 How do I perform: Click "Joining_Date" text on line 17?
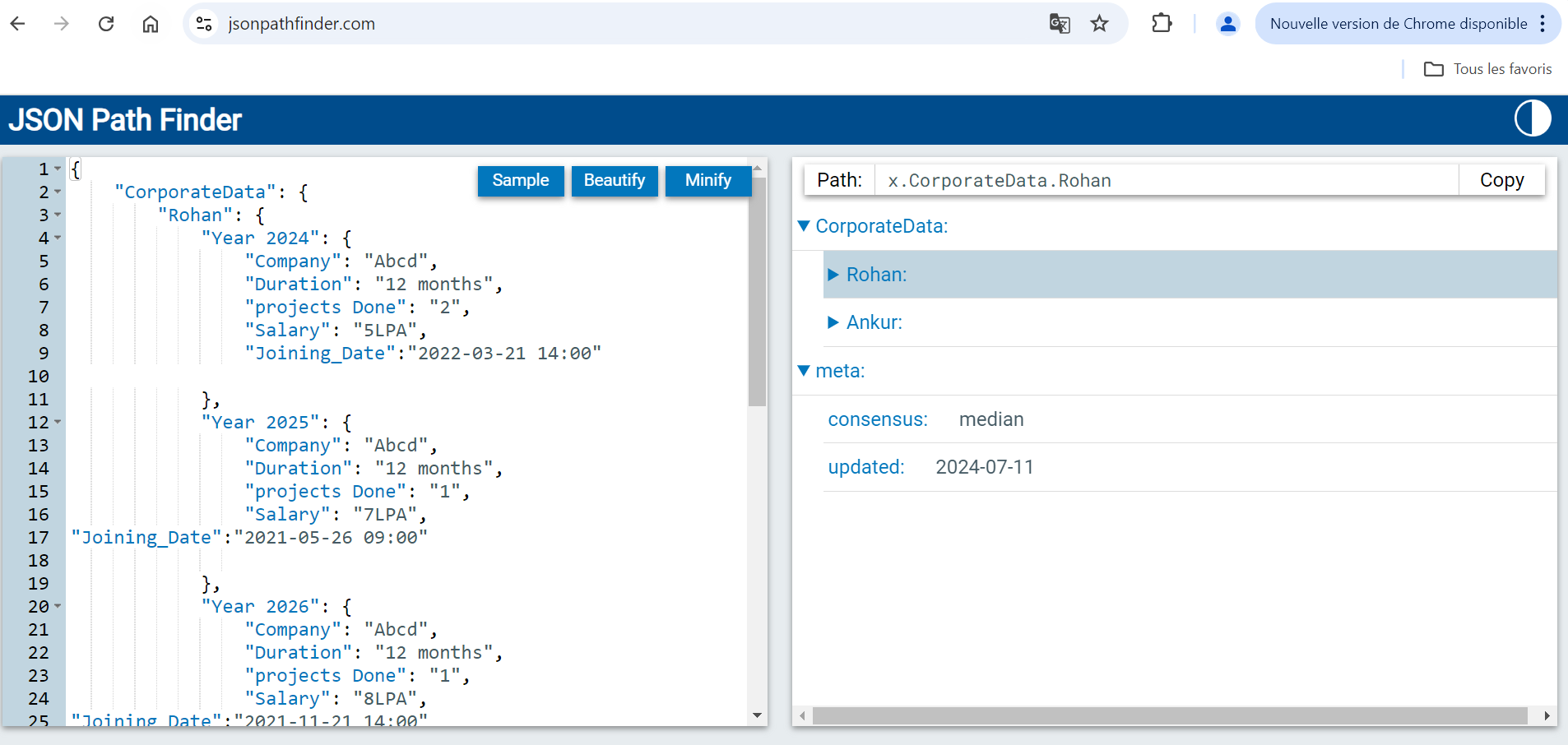click(x=146, y=537)
